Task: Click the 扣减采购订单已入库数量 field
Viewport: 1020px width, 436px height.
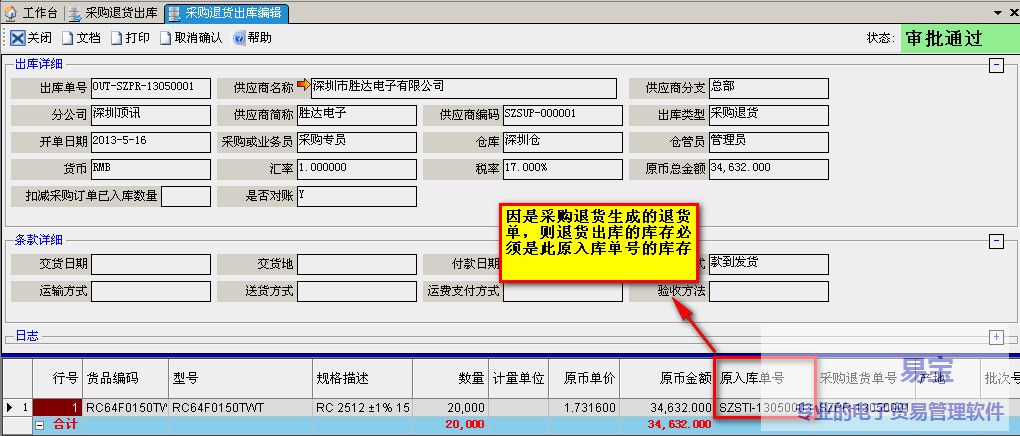Action: click(186, 196)
